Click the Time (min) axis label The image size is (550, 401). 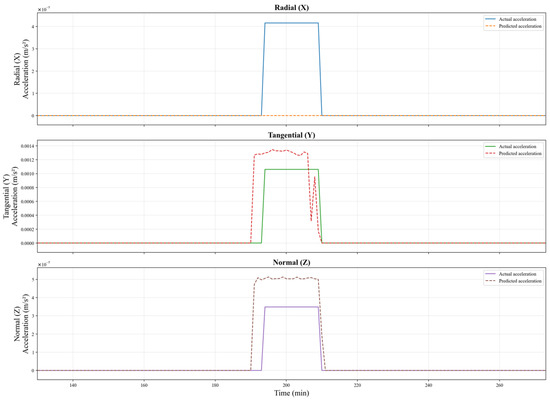(291, 393)
